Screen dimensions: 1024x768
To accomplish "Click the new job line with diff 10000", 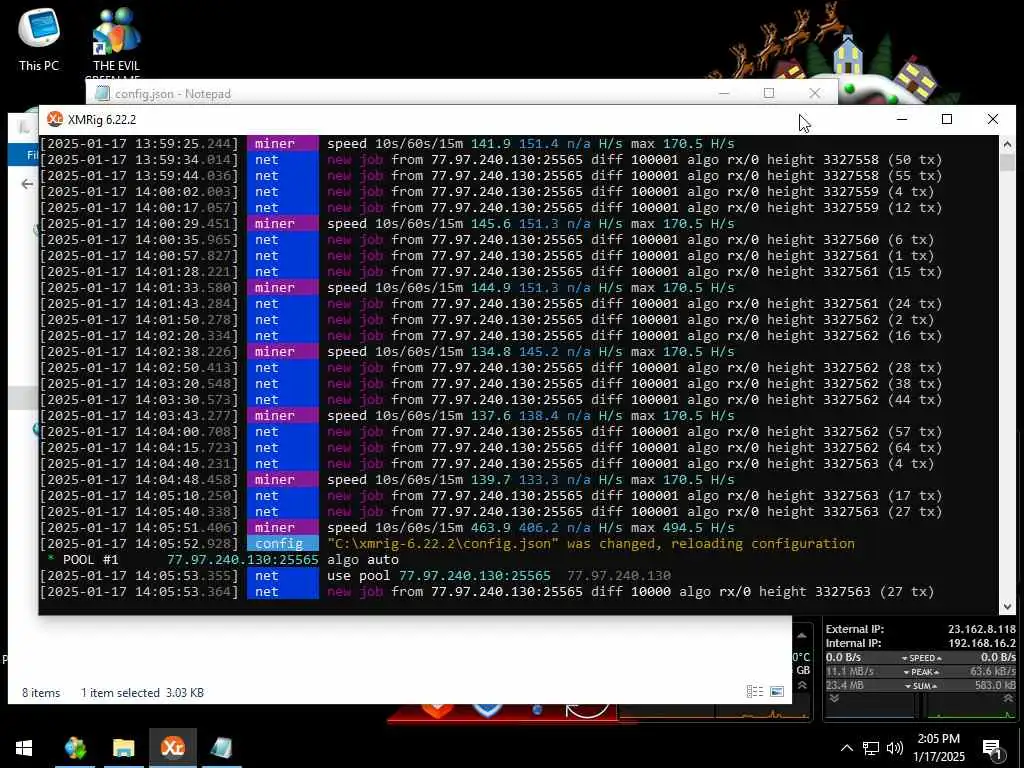I will [x=631, y=592].
